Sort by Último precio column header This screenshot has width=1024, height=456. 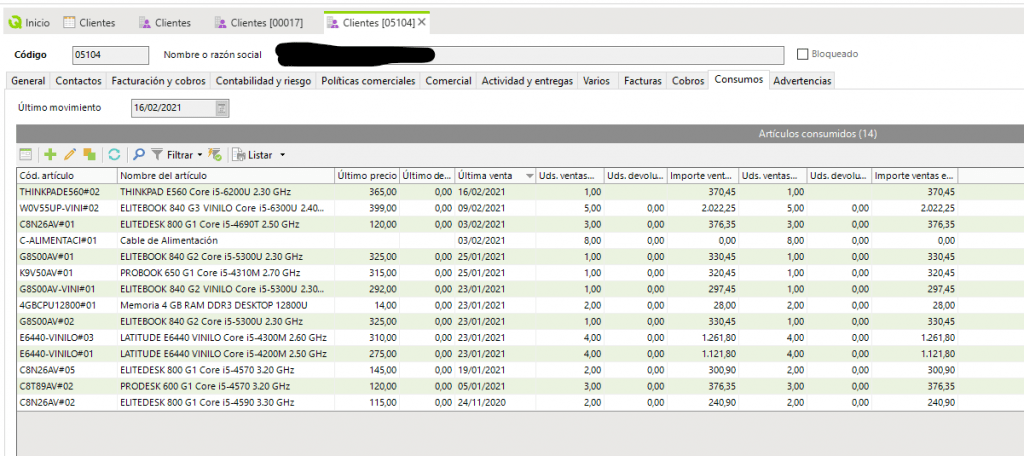coord(367,176)
